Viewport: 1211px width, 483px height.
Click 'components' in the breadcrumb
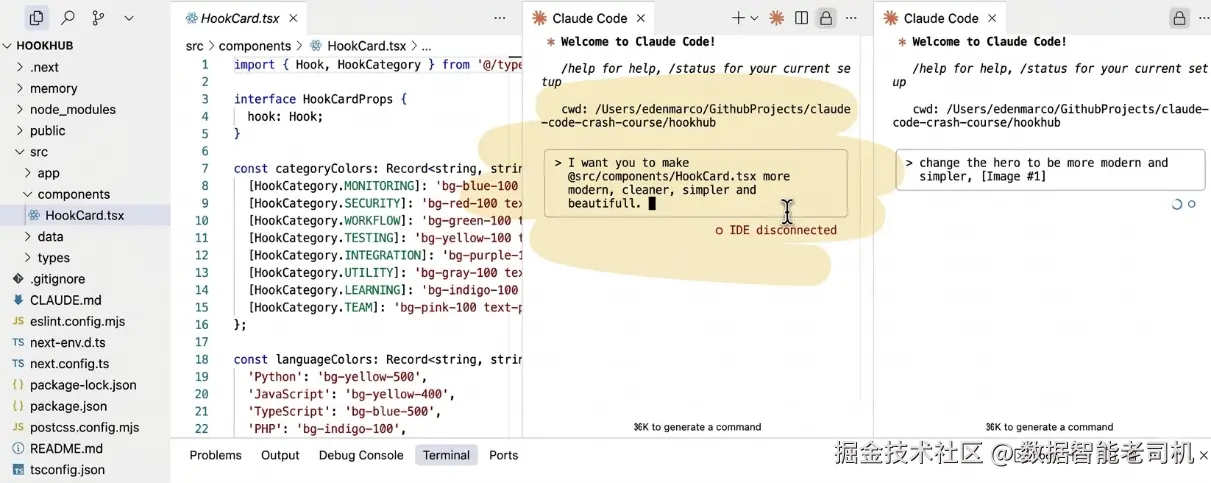(x=255, y=46)
